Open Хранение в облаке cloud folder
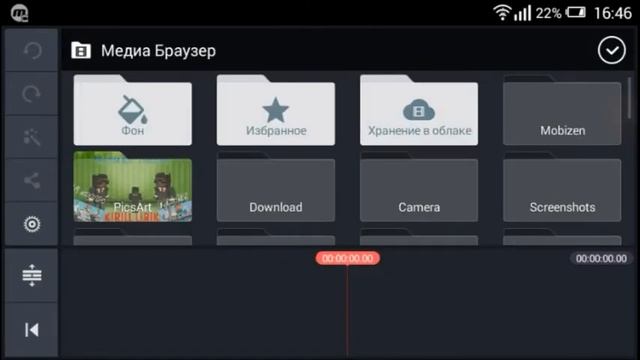The height and width of the screenshot is (360, 640). tap(419, 110)
